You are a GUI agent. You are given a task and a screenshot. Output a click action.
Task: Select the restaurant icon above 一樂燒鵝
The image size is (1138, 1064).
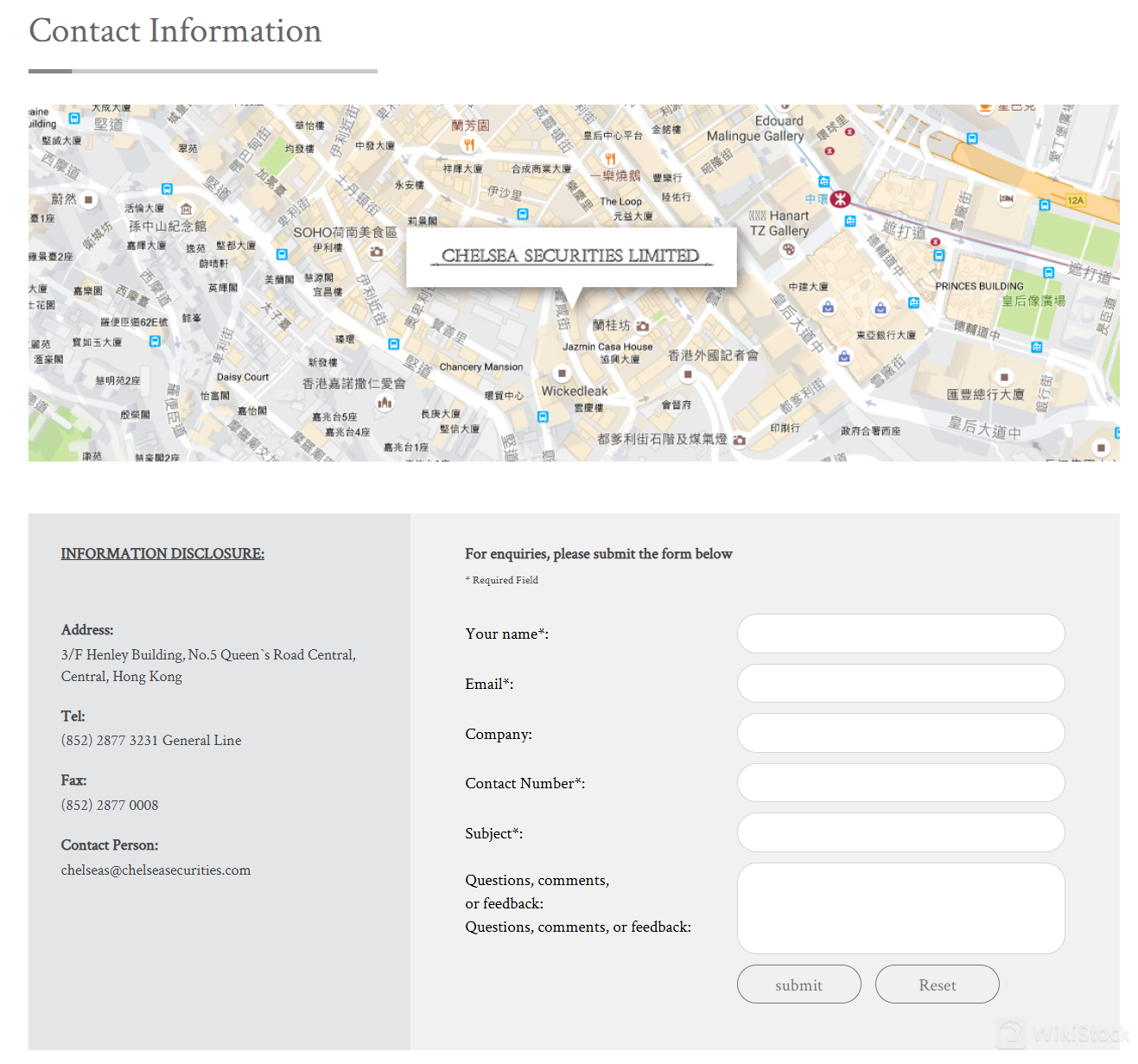tap(610, 159)
